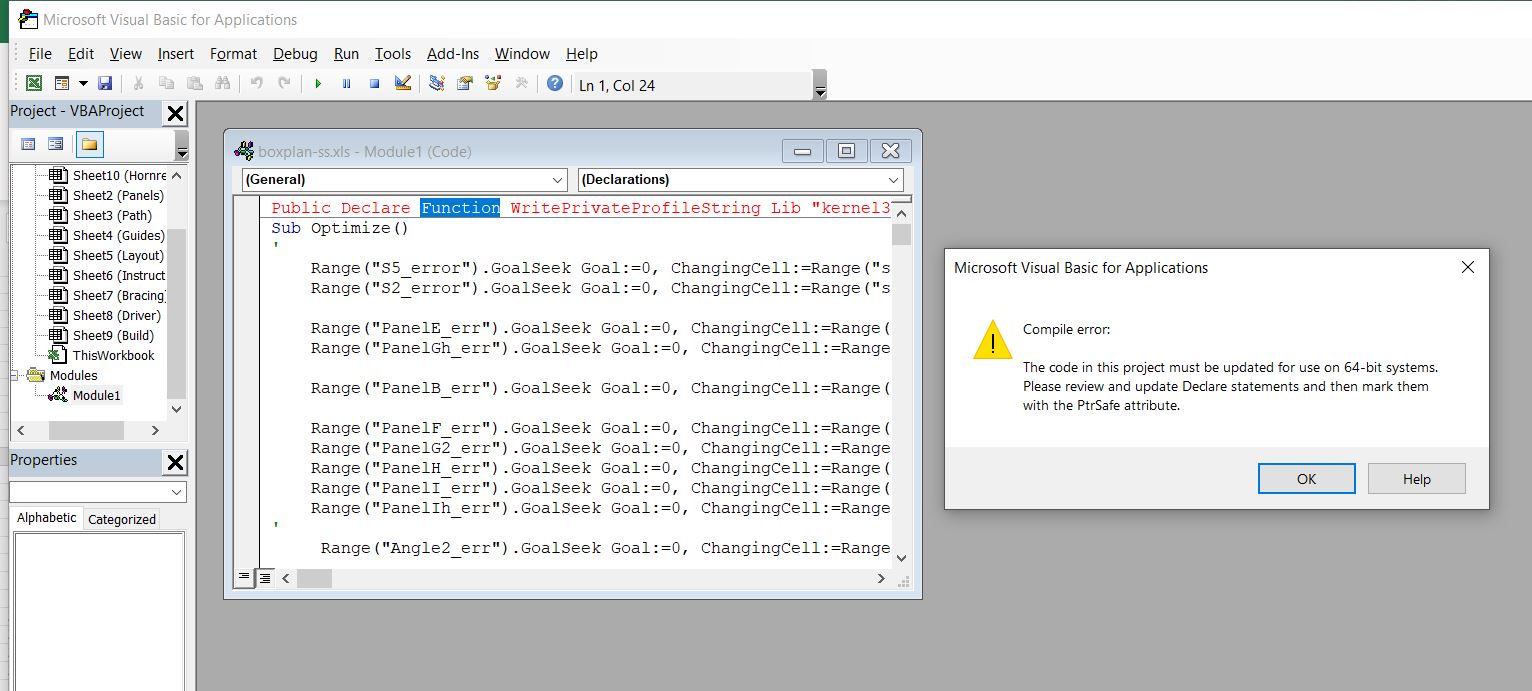Open the Insert object dropdown arrow
1532x691 pixels.
[x=83, y=84]
